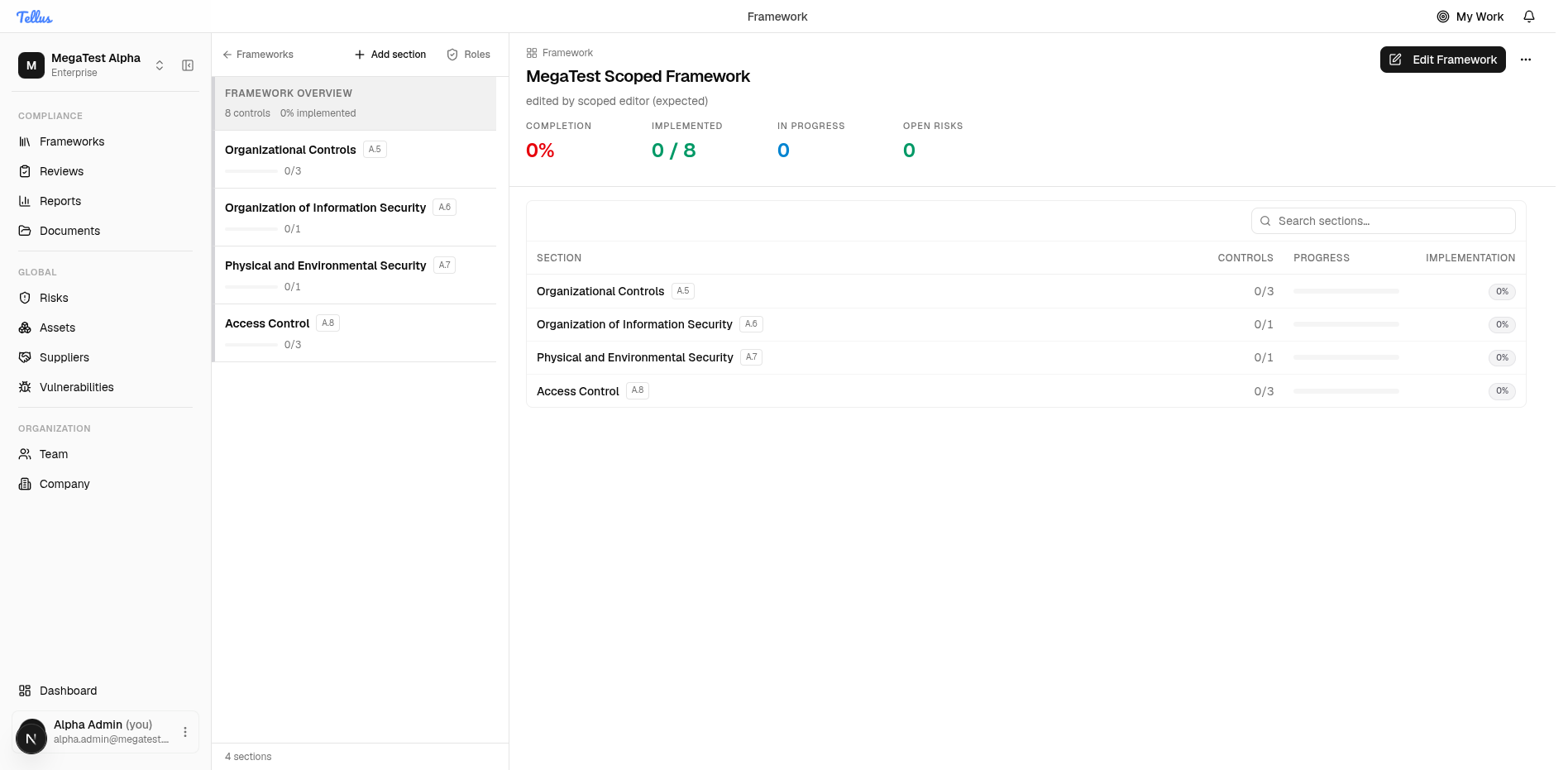Open Roles shield button
Viewport: 1568px width, 770px height.
pos(468,55)
